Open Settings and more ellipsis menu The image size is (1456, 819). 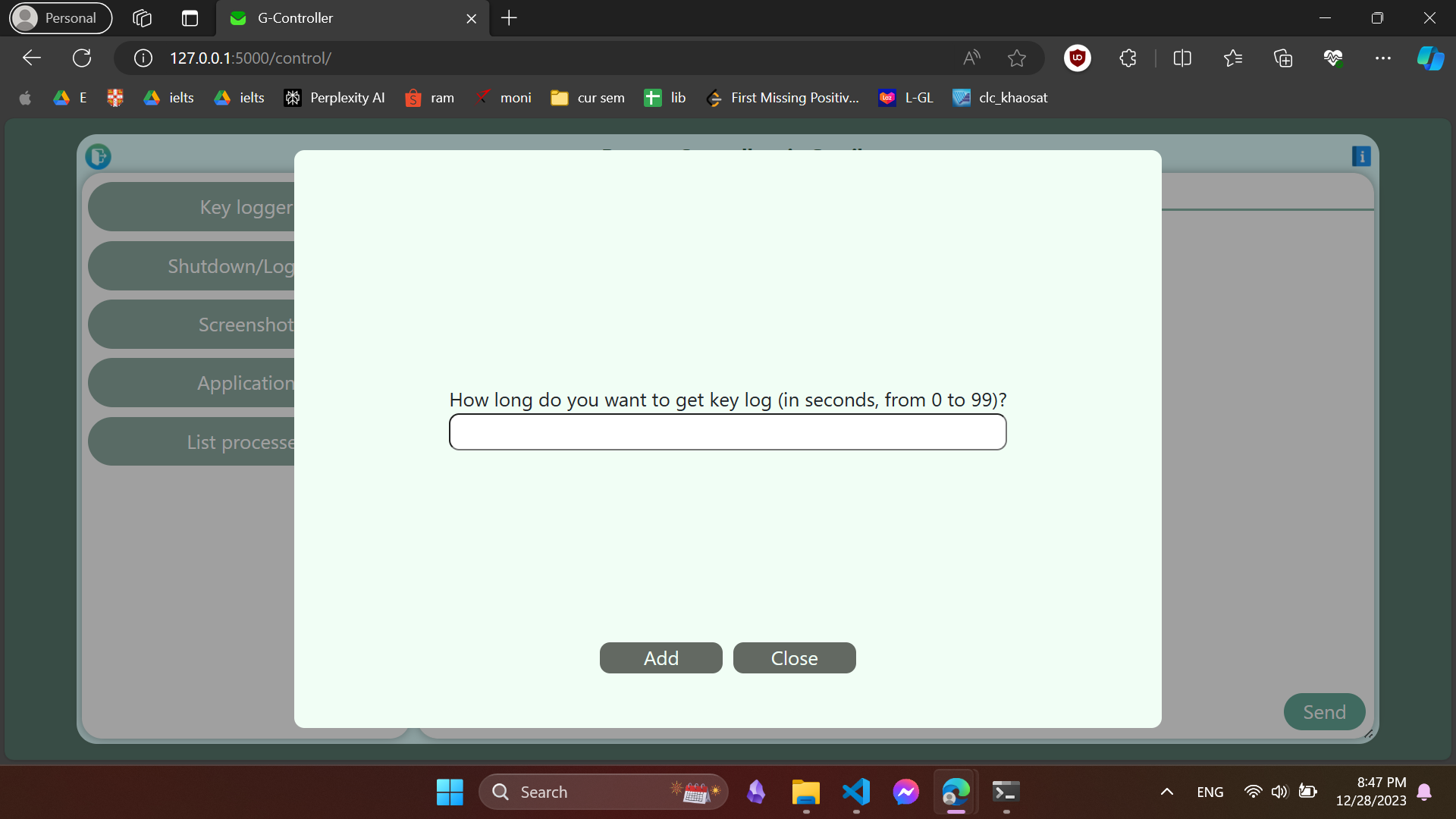1382,58
